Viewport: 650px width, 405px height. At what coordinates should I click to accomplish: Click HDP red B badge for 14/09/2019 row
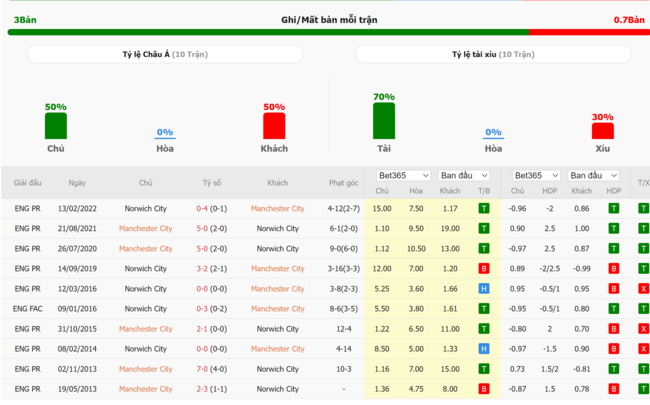pyautogui.click(x=614, y=269)
